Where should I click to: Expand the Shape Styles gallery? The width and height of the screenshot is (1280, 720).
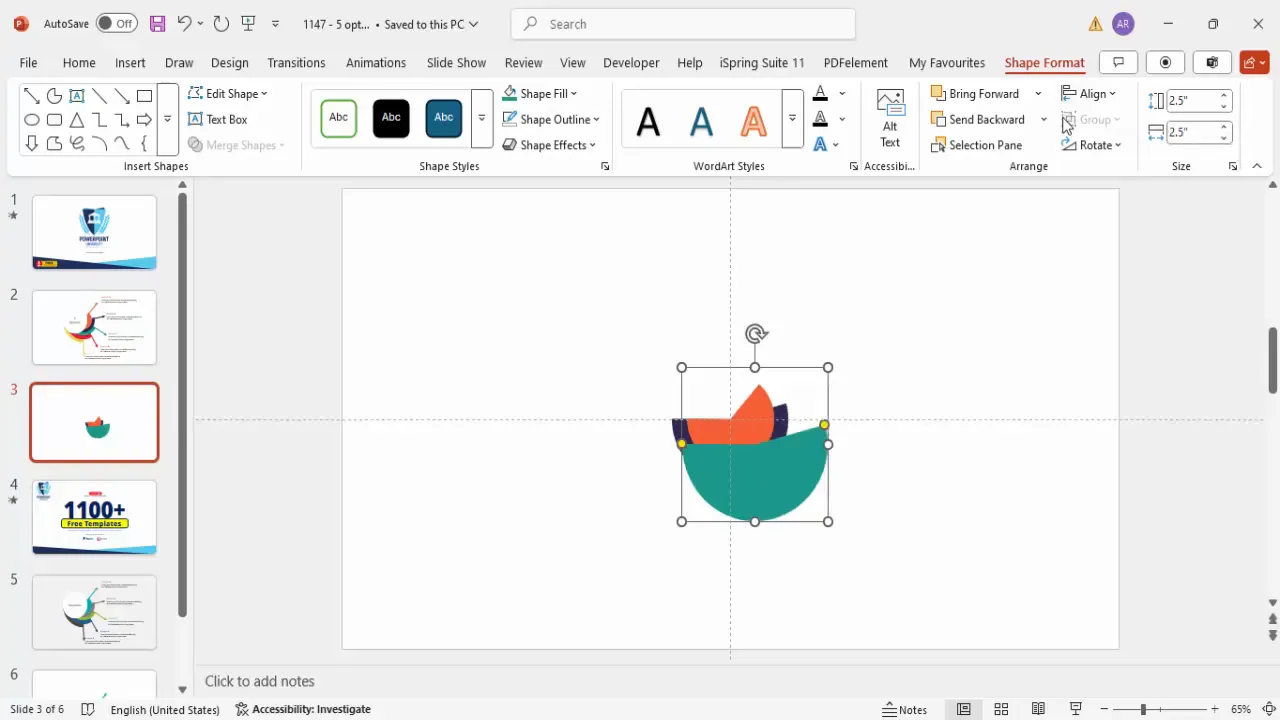482,118
